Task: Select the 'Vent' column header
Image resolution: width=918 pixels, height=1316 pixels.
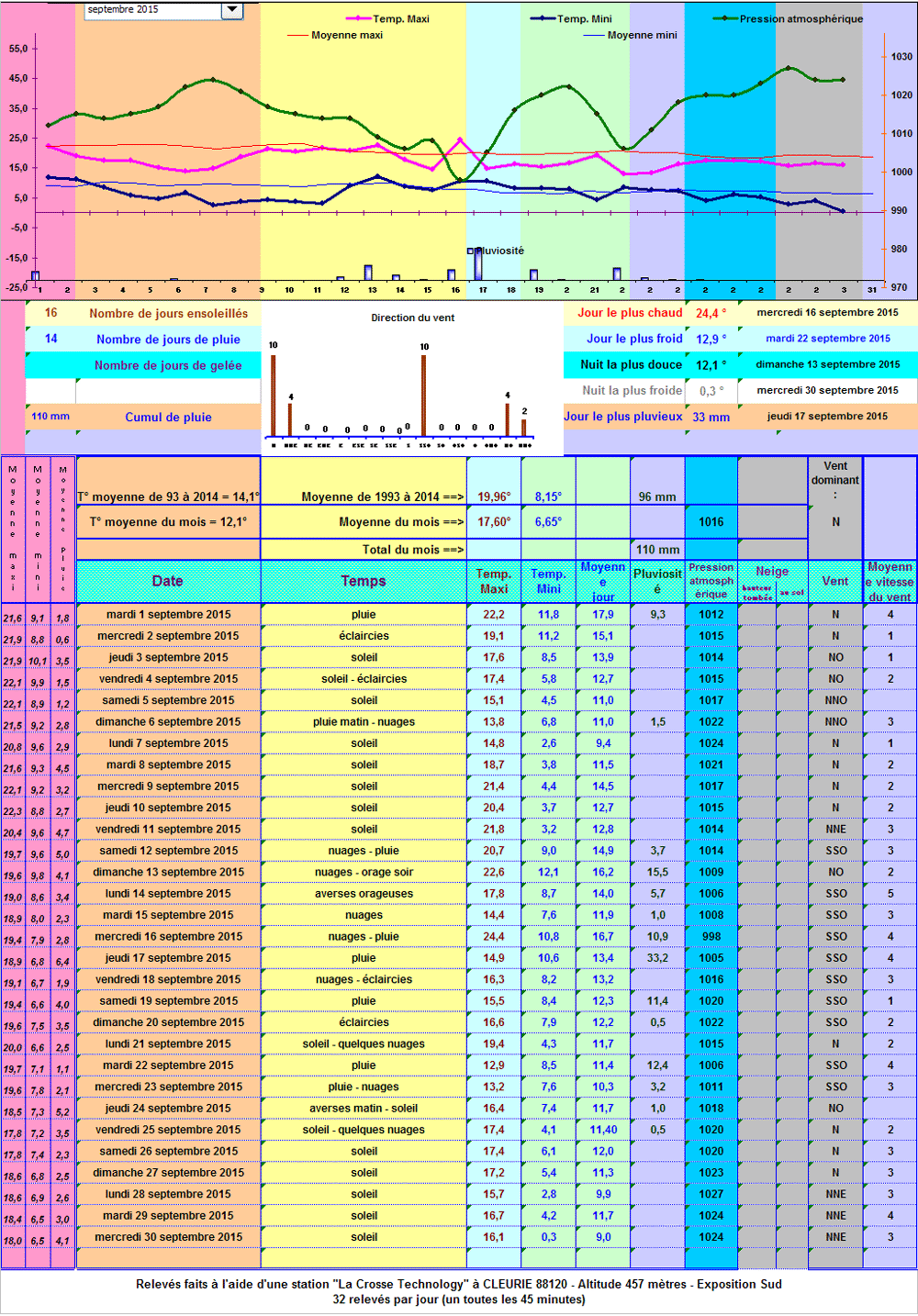Action: click(x=835, y=581)
